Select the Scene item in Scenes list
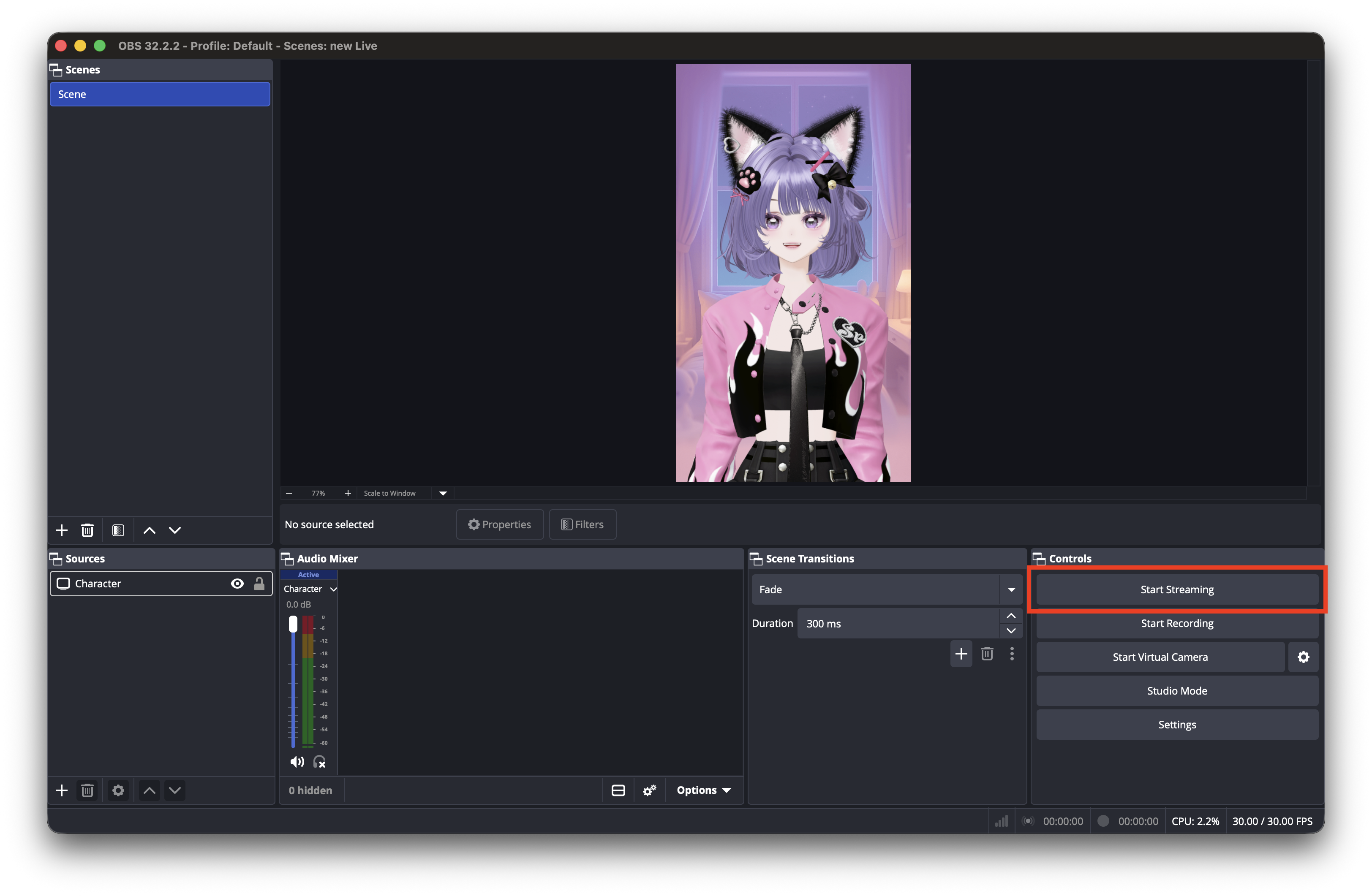The height and width of the screenshot is (896, 1372). [x=160, y=94]
